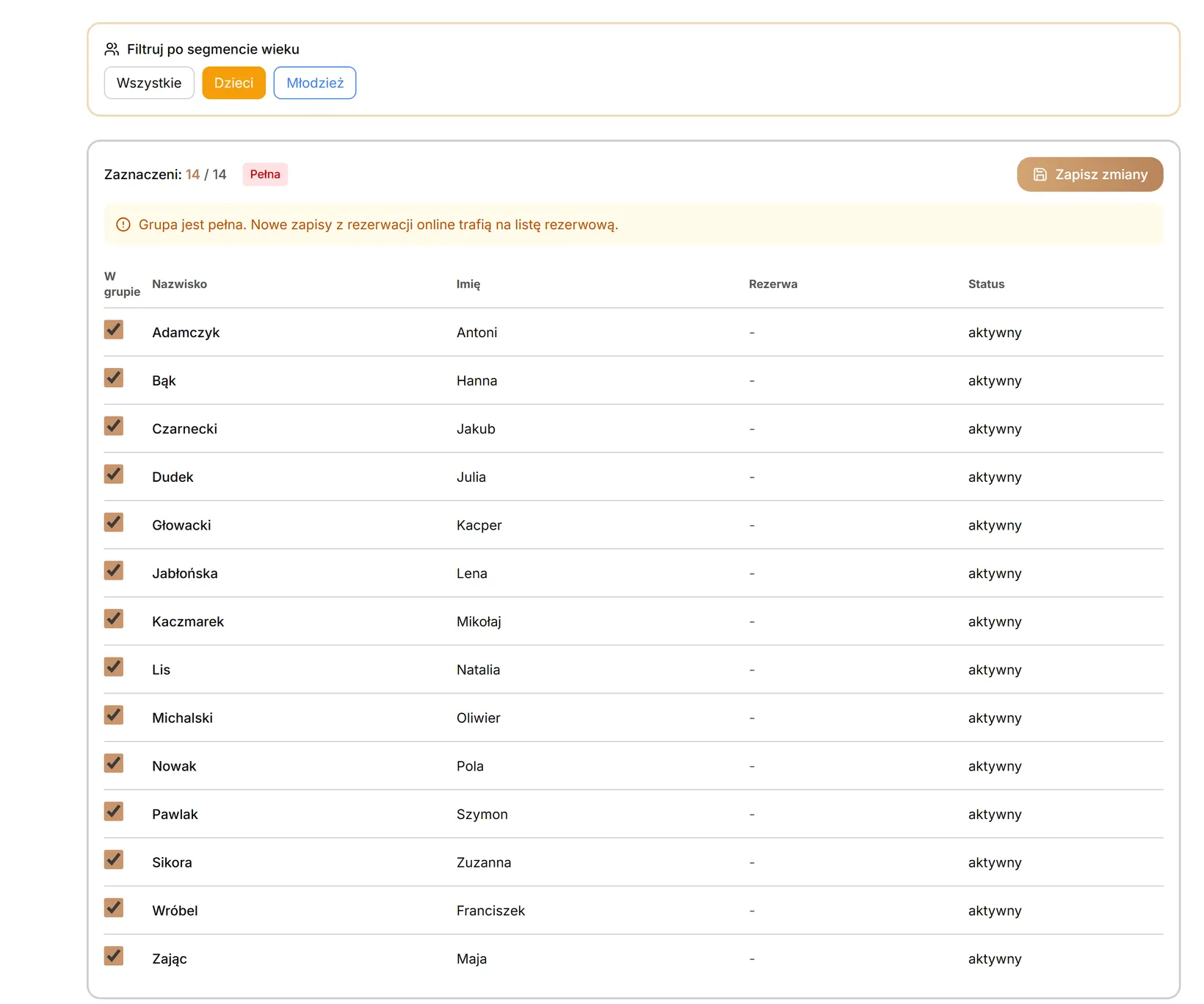This screenshot has width=1204, height=1004.
Task: Click the Status column header
Action: pos(986,284)
